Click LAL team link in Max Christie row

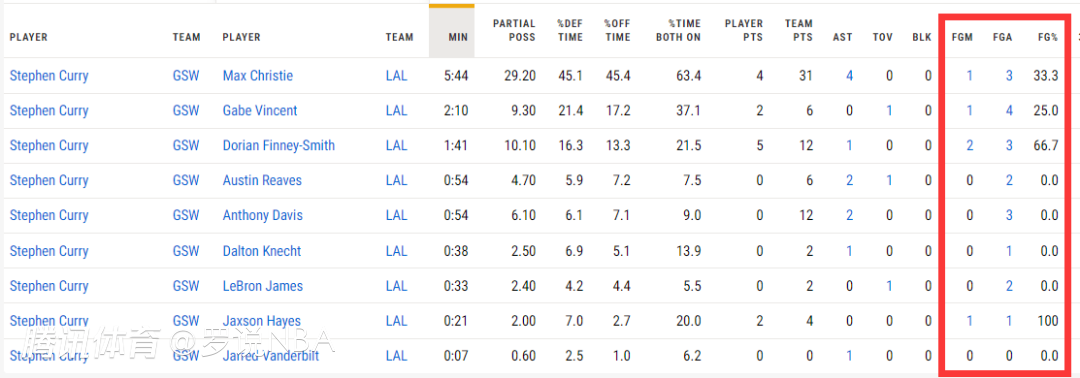tap(397, 76)
